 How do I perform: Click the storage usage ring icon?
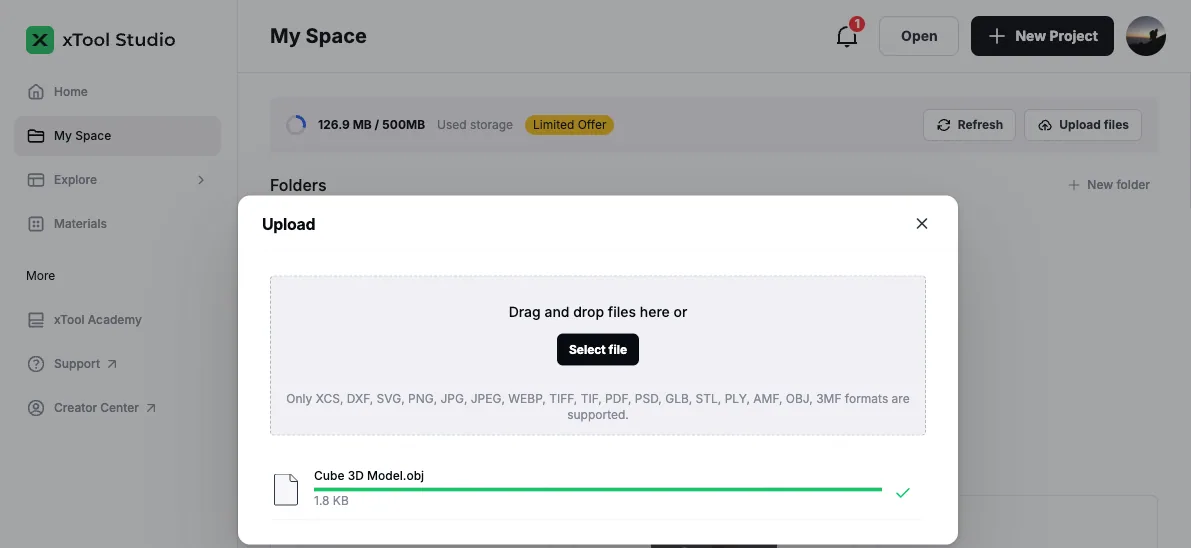point(295,125)
